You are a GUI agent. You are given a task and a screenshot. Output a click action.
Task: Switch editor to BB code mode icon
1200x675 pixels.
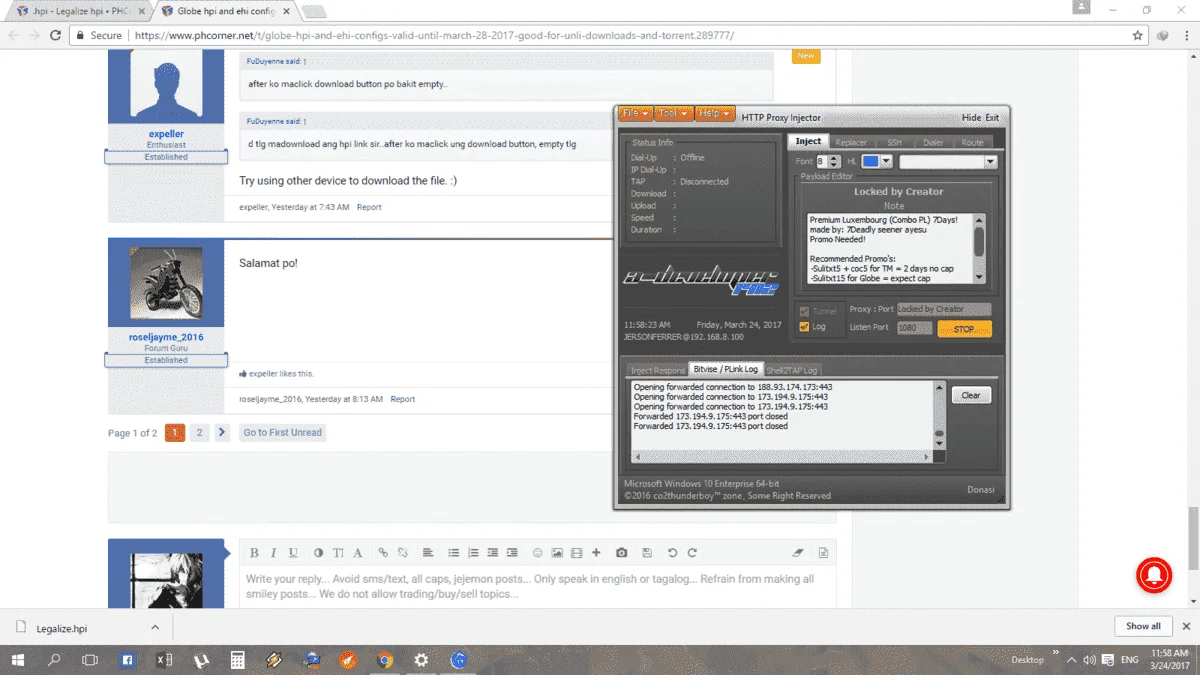(823, 553)
